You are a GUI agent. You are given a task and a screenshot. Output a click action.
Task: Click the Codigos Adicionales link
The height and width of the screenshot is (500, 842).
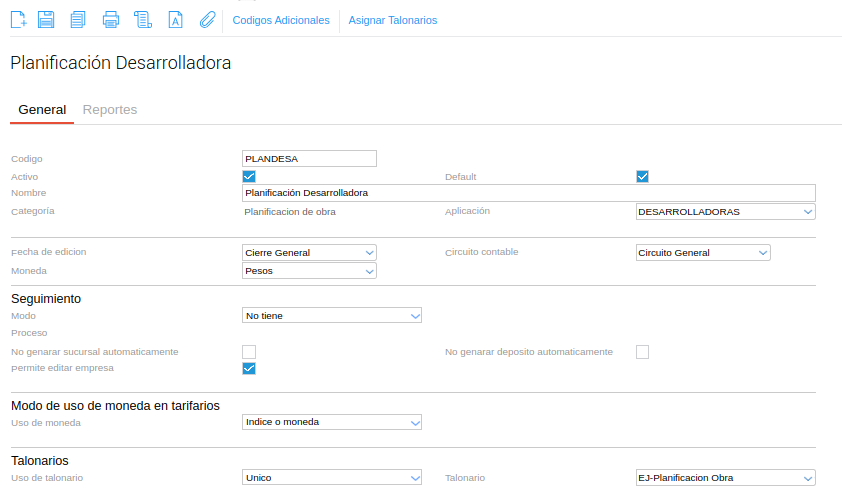[281, 20]
